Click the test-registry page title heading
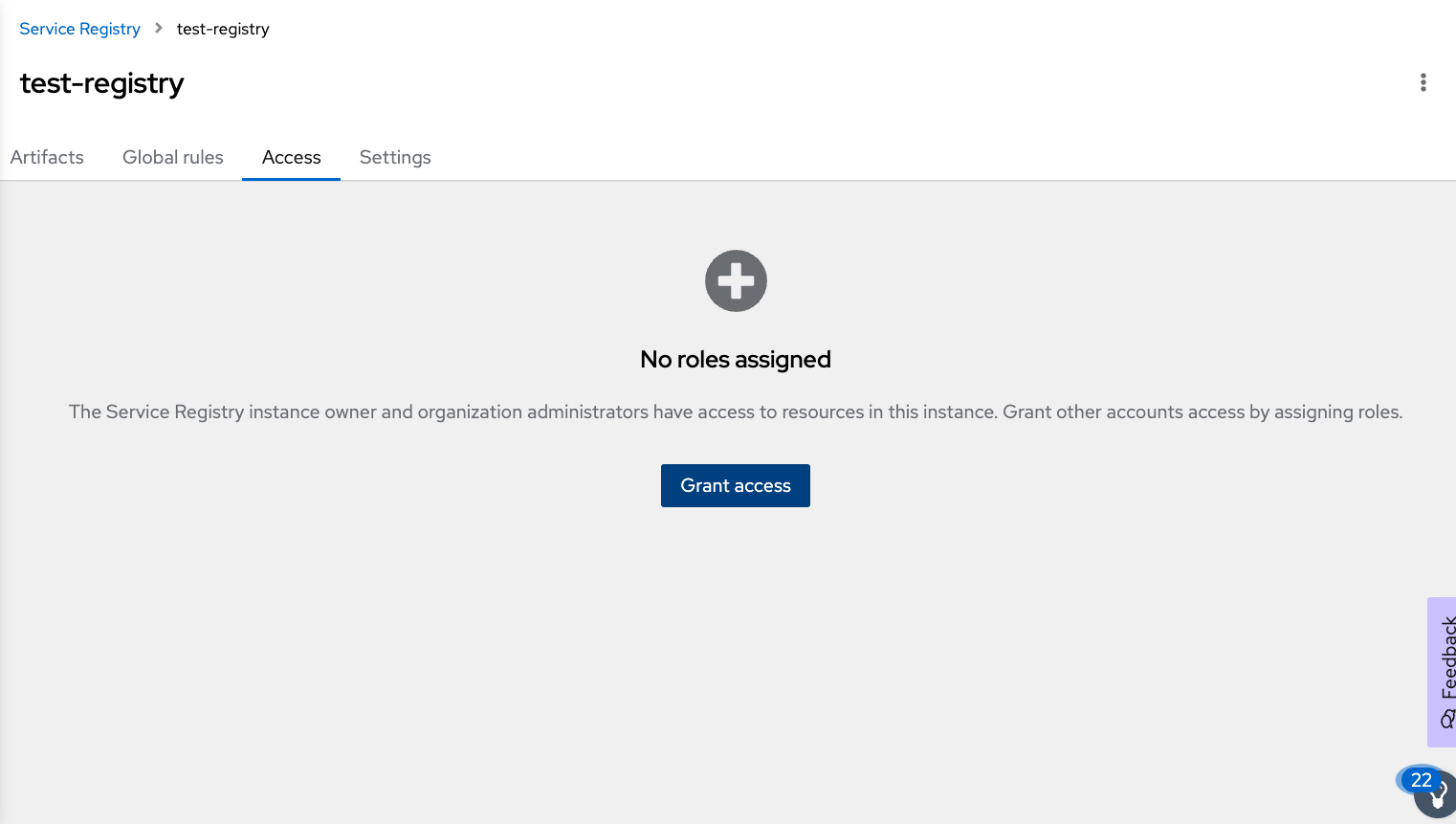Image resolution: width=1456 pixels, height=824 pixels. coord(101,83)
